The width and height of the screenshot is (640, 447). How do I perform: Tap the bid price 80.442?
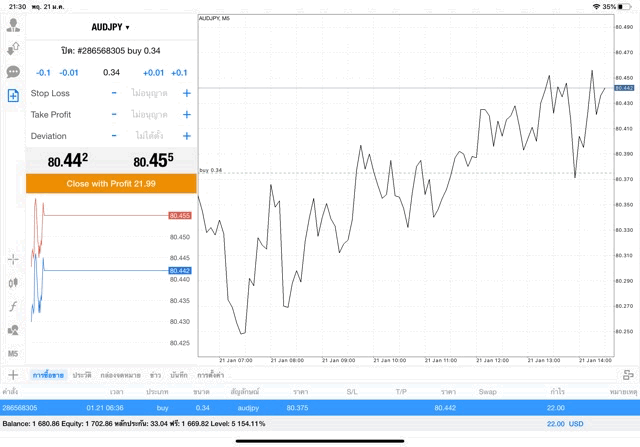click(68, 160)
